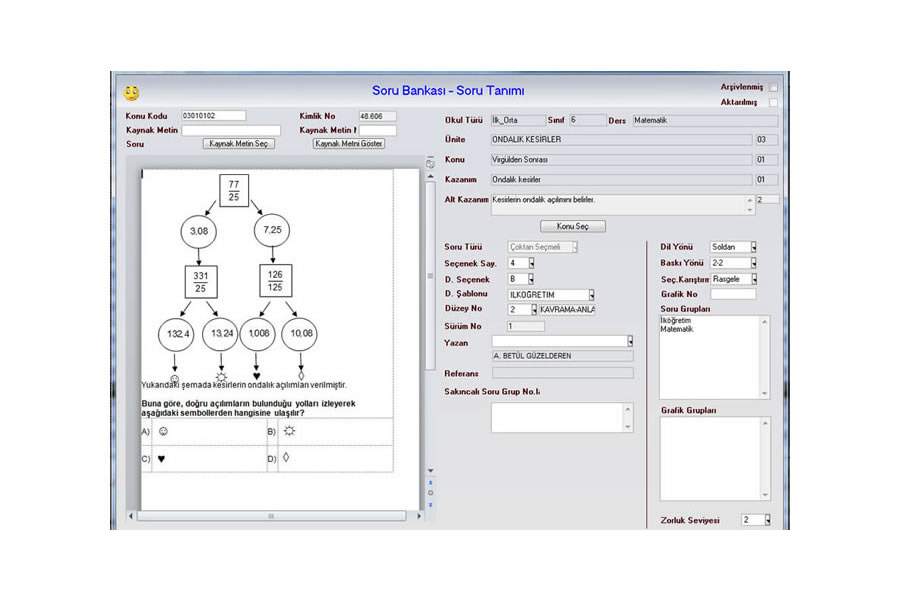Image resolution: width=900 pixels, height=600 pixels.
Task: Expand the Zorluk Seviyesi dropdown
Action: point(768,520)
